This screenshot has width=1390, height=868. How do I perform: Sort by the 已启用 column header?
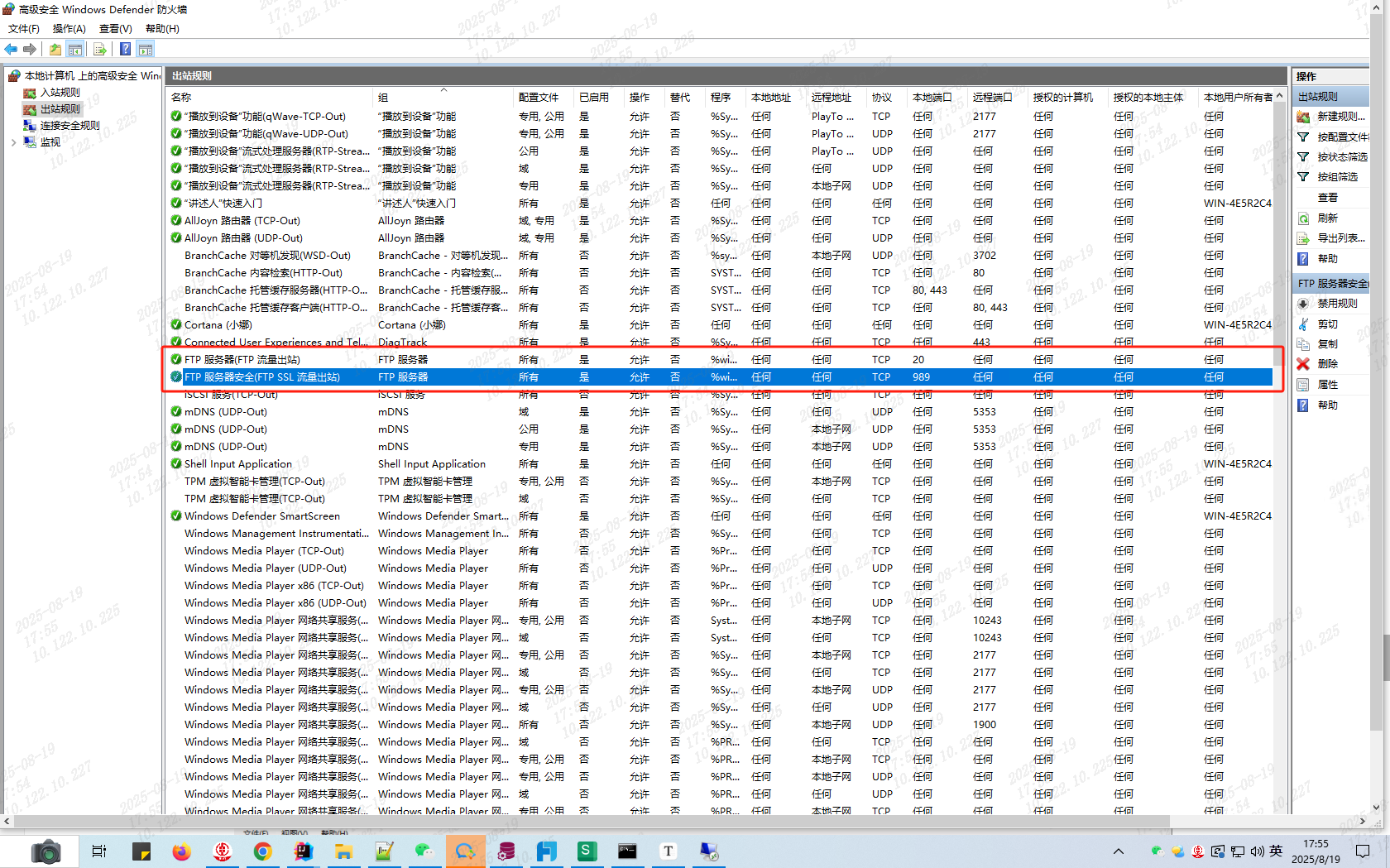(594, 98)
